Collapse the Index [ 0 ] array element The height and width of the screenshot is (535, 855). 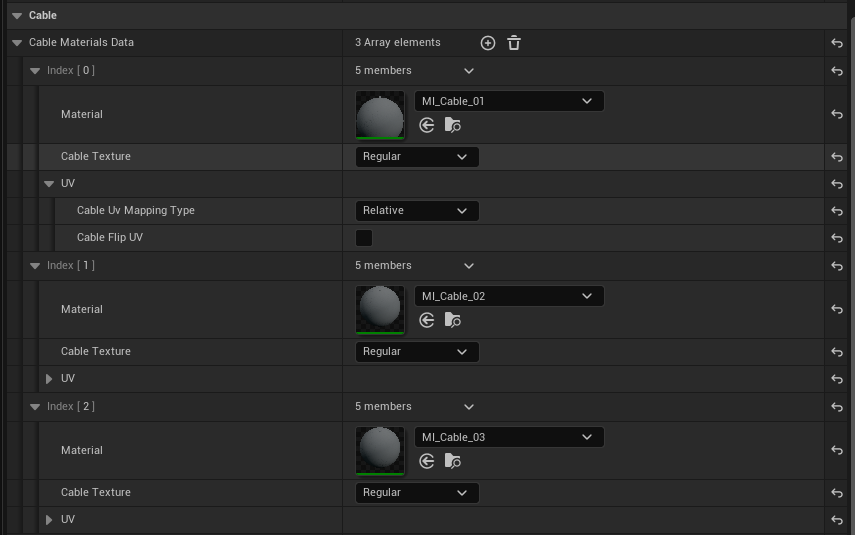(x=35, y=71)
